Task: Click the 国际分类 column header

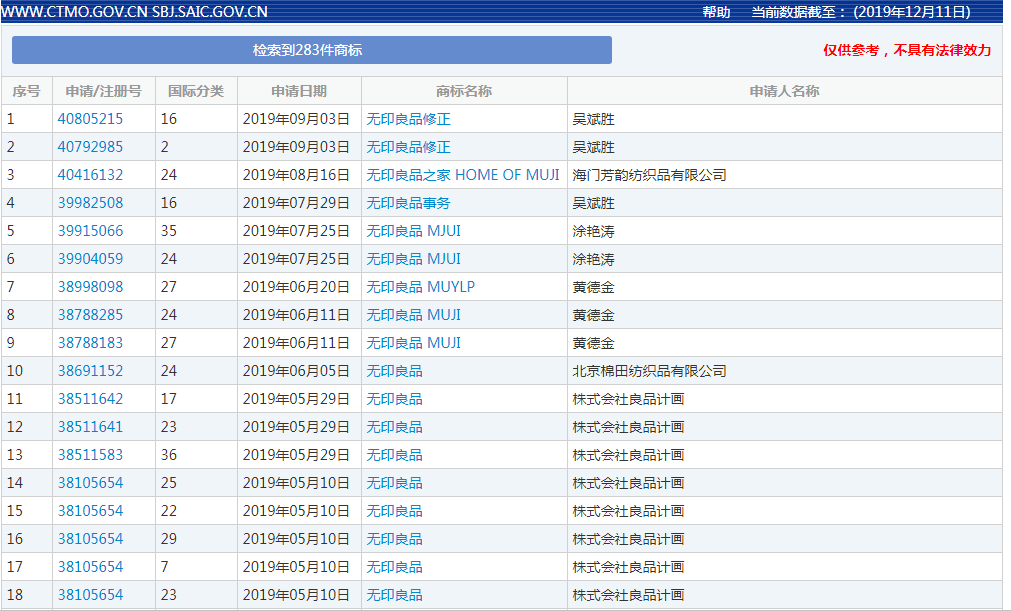Action: (196, 91)
